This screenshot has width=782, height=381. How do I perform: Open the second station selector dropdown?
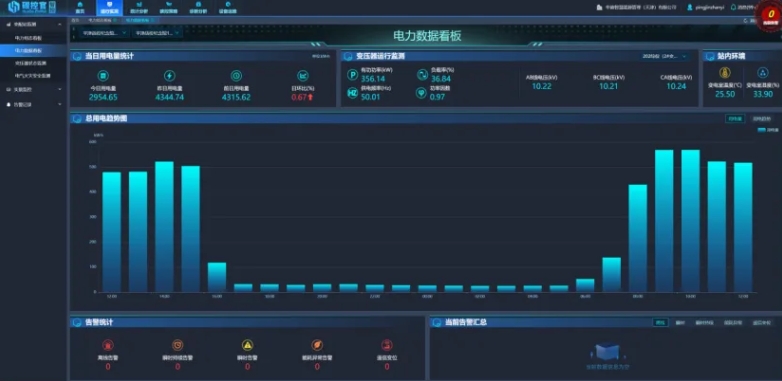(157, 33)
